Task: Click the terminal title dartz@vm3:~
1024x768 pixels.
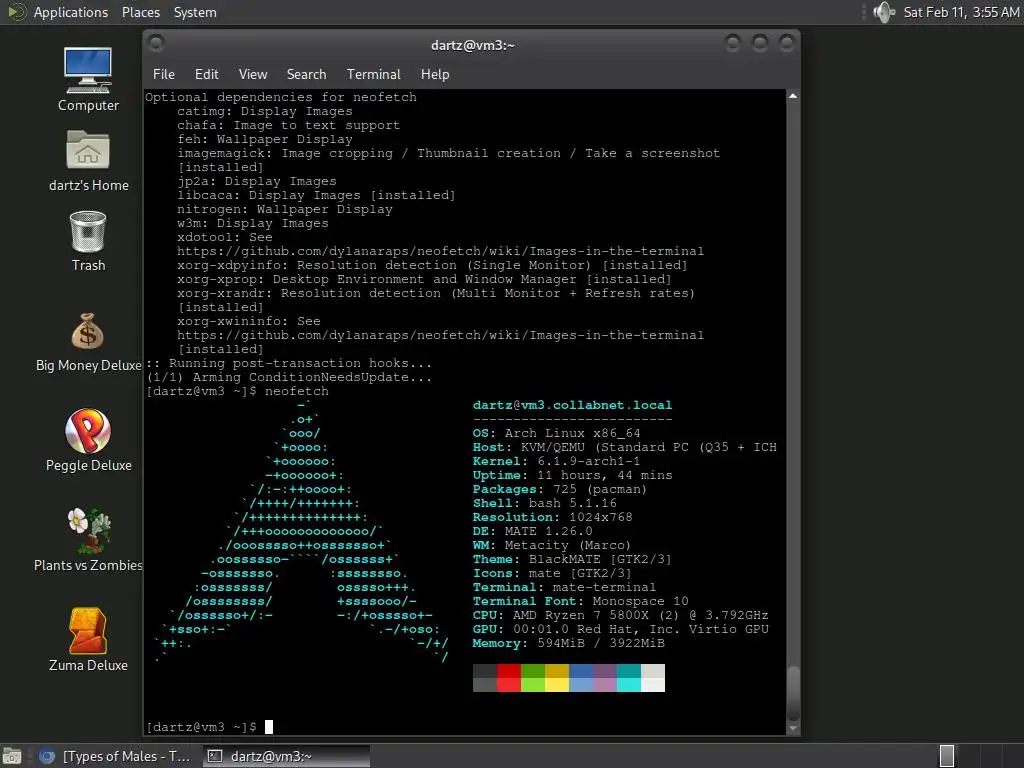Action: 473,45
